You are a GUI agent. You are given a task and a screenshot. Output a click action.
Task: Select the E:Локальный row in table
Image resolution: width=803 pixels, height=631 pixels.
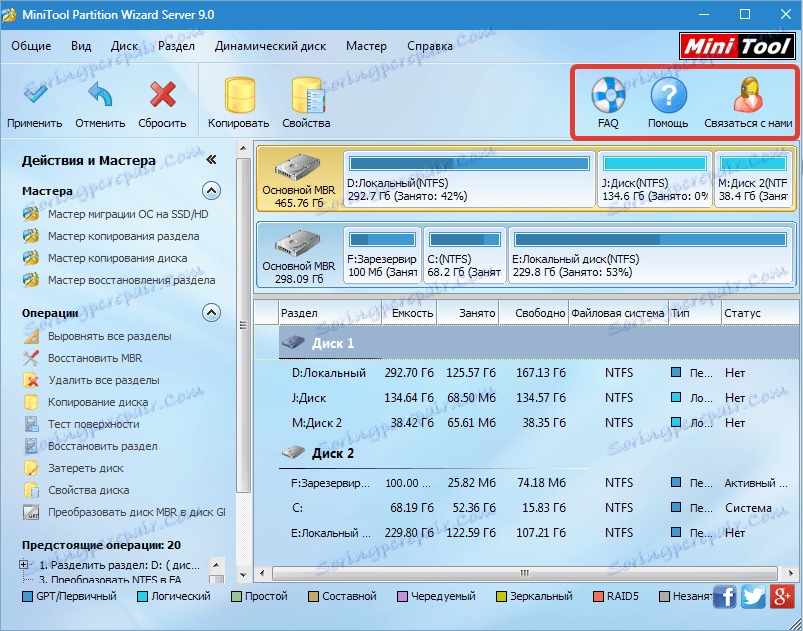coord(527,533)
